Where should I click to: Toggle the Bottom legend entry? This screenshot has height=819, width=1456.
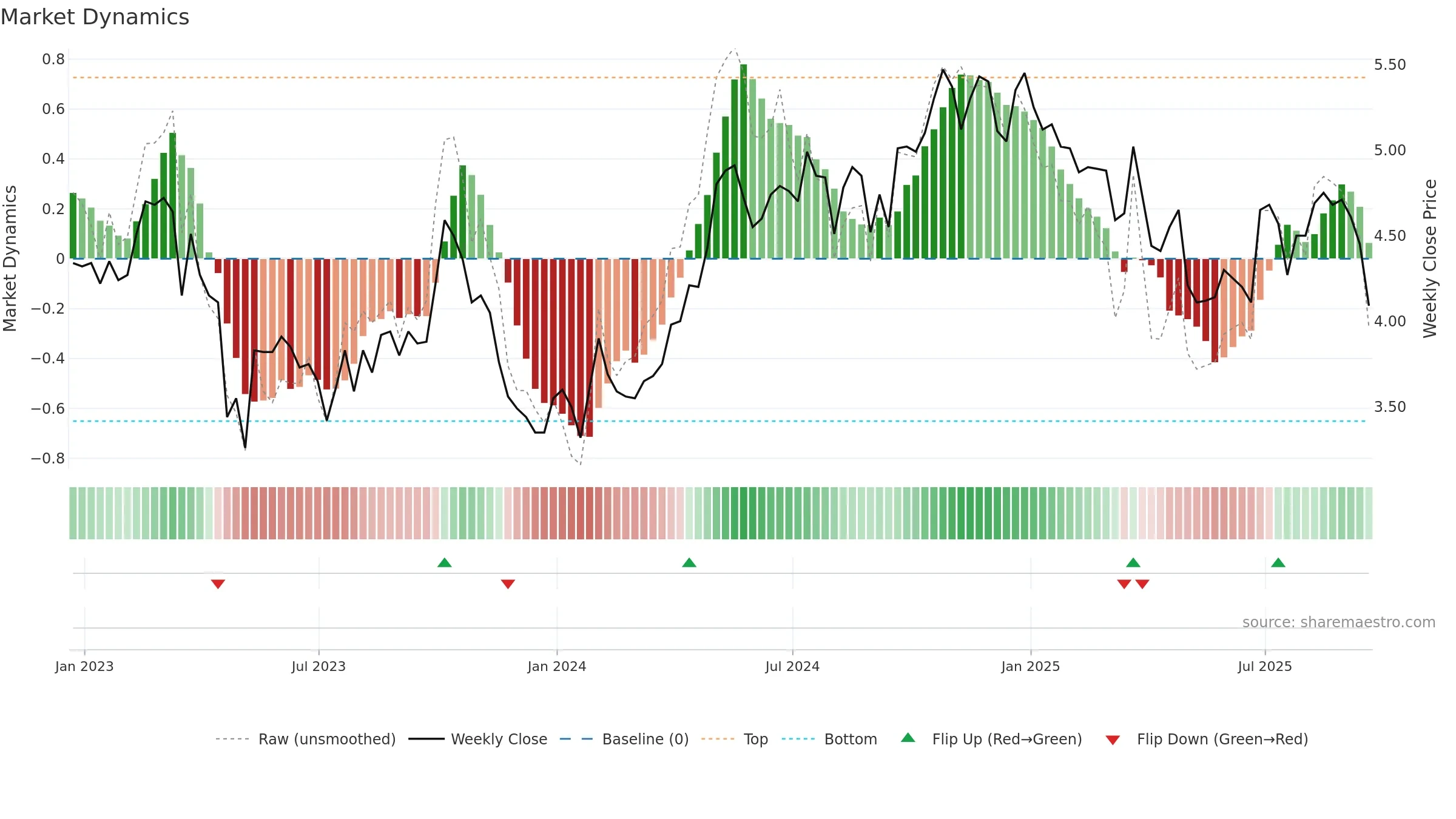point(829,739)
